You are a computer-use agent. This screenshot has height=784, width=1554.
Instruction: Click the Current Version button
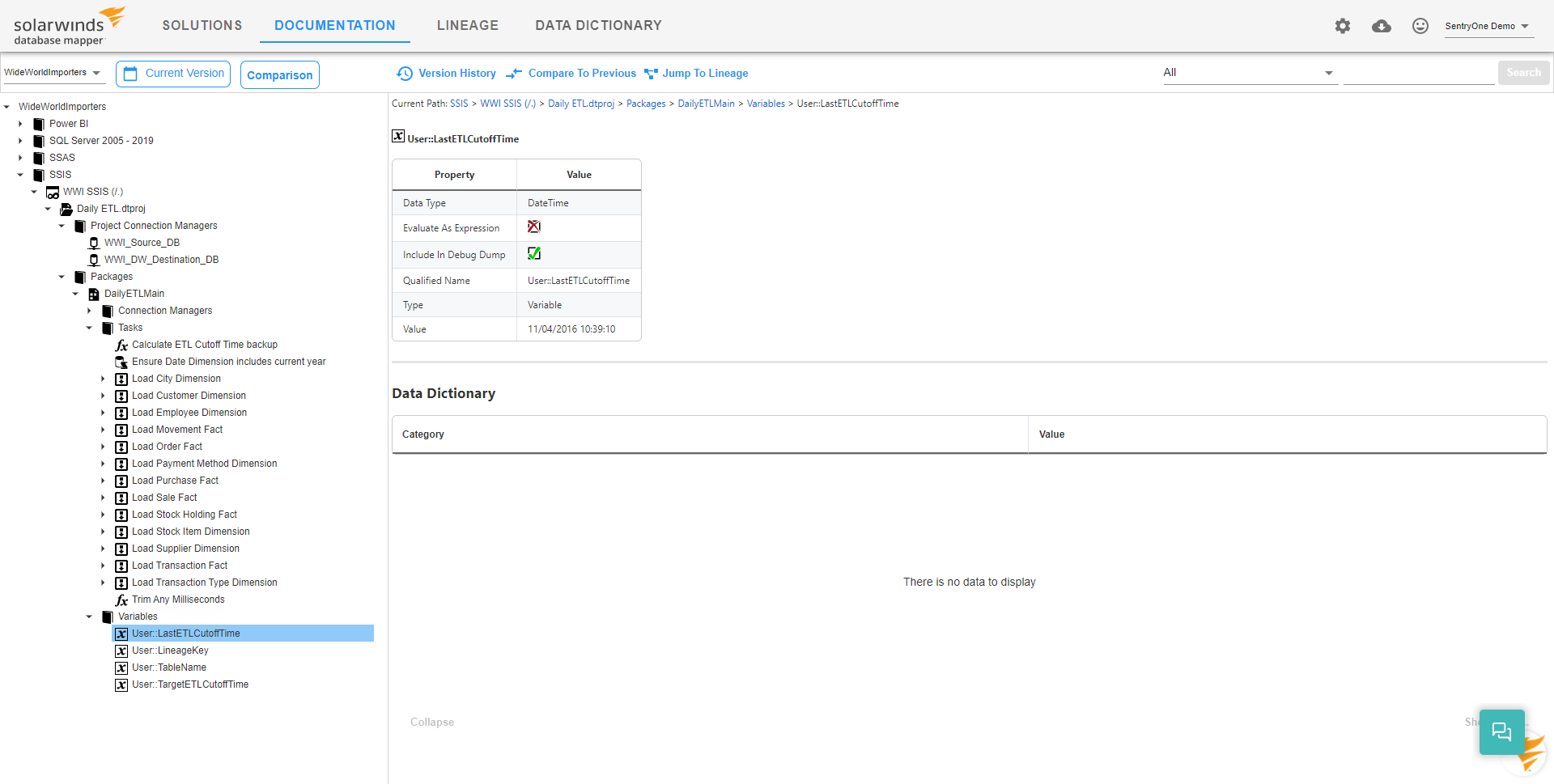[173, 74]
